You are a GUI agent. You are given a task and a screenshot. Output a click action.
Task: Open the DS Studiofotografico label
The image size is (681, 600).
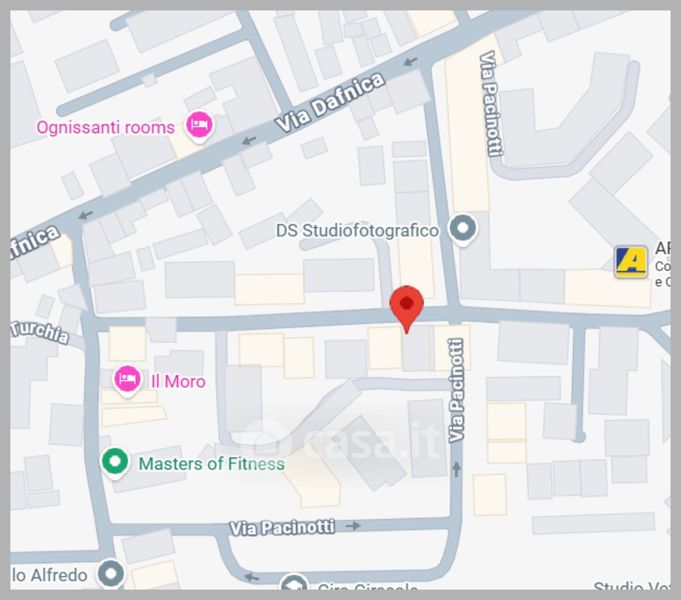coord(357,231)
